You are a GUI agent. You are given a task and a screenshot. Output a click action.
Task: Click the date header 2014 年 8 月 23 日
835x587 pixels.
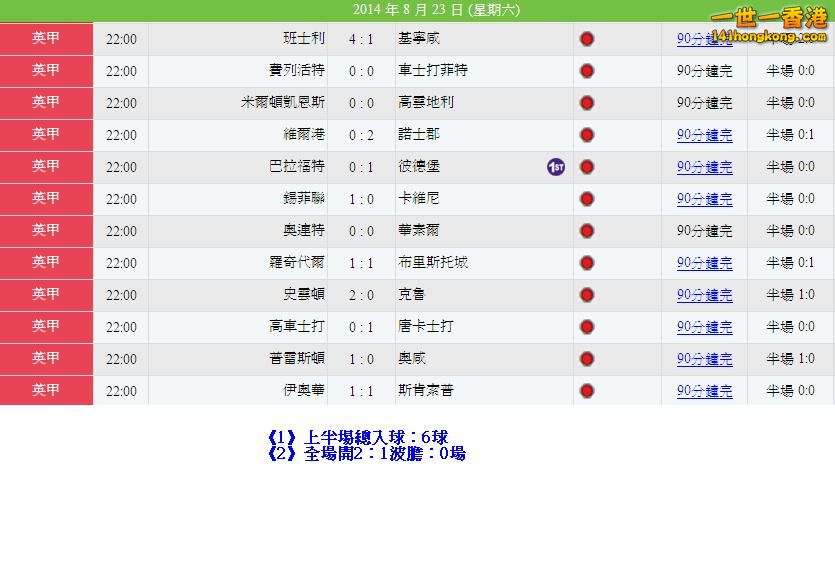coord(436,10)
